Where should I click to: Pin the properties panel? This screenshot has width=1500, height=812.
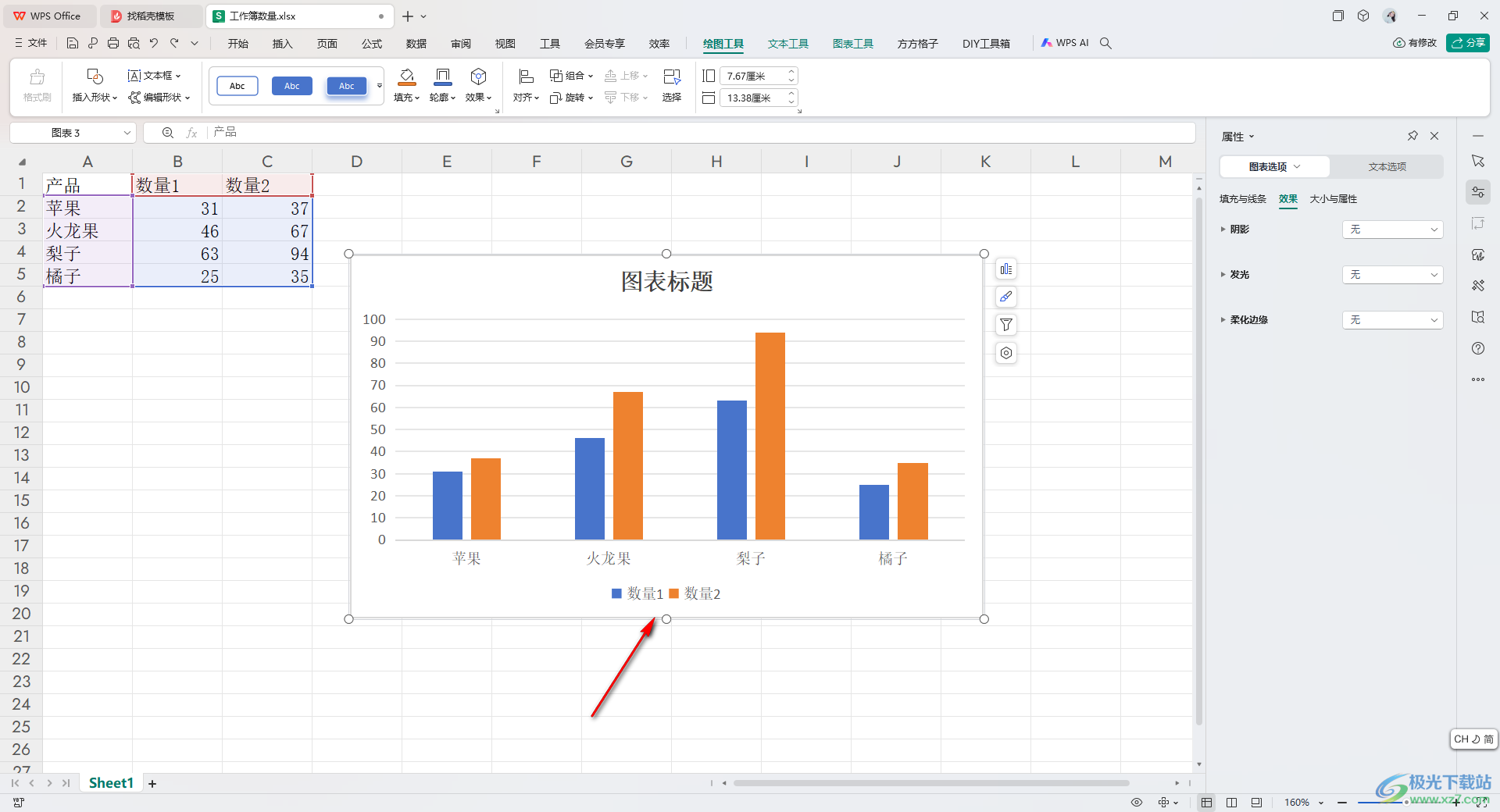[1412, 136]
